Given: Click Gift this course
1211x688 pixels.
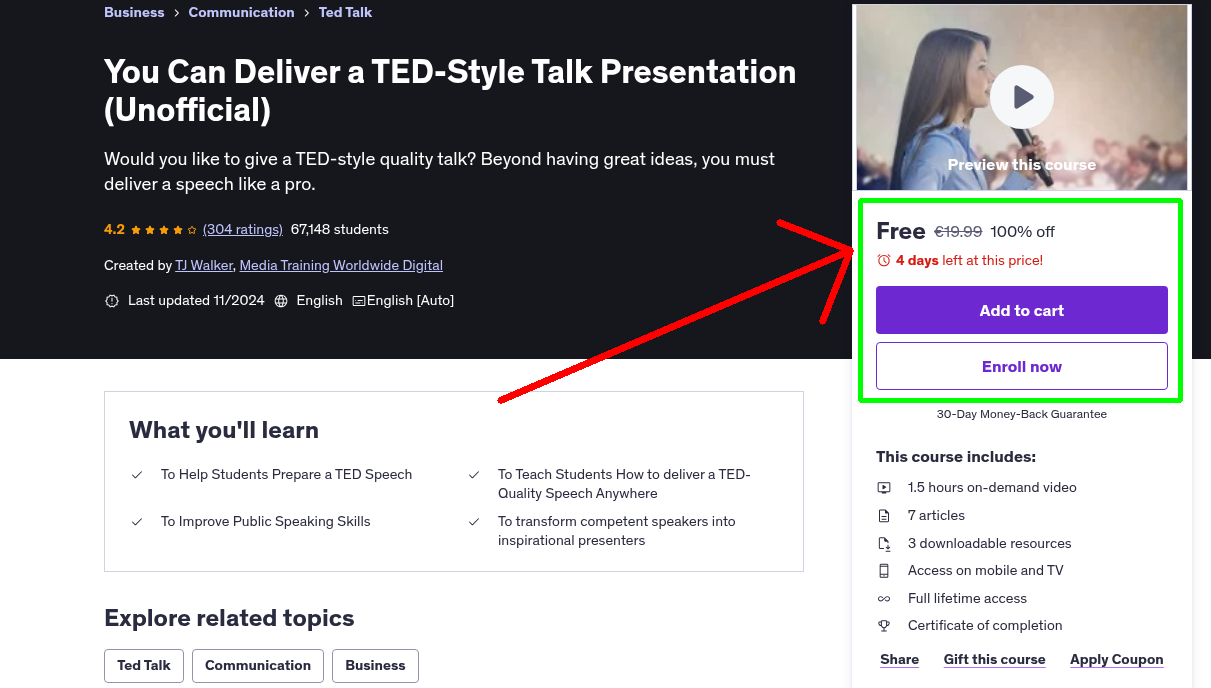Looking at the screenshot, I should tap(994, 660).
